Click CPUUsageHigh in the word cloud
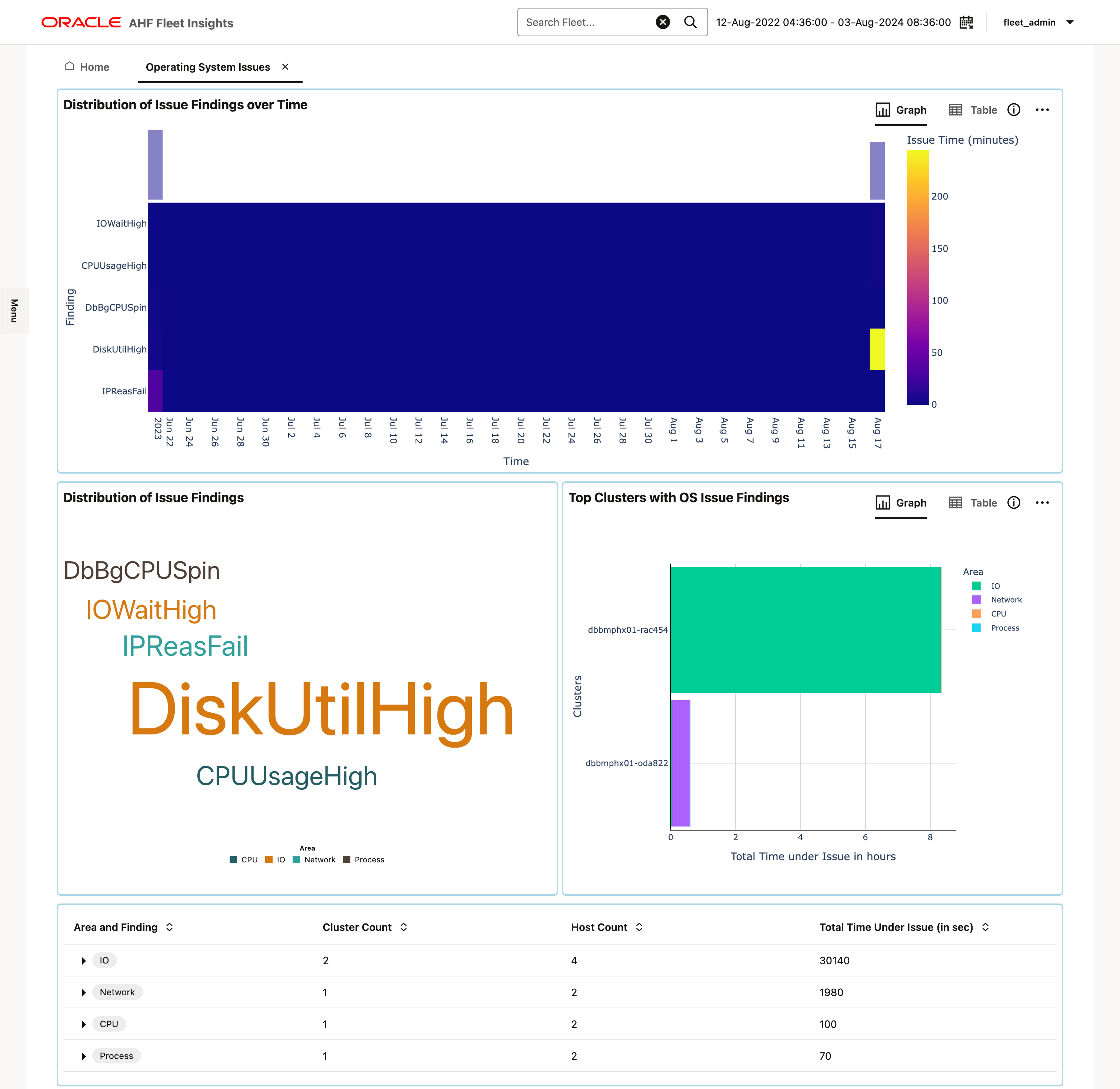 [287, 777]
